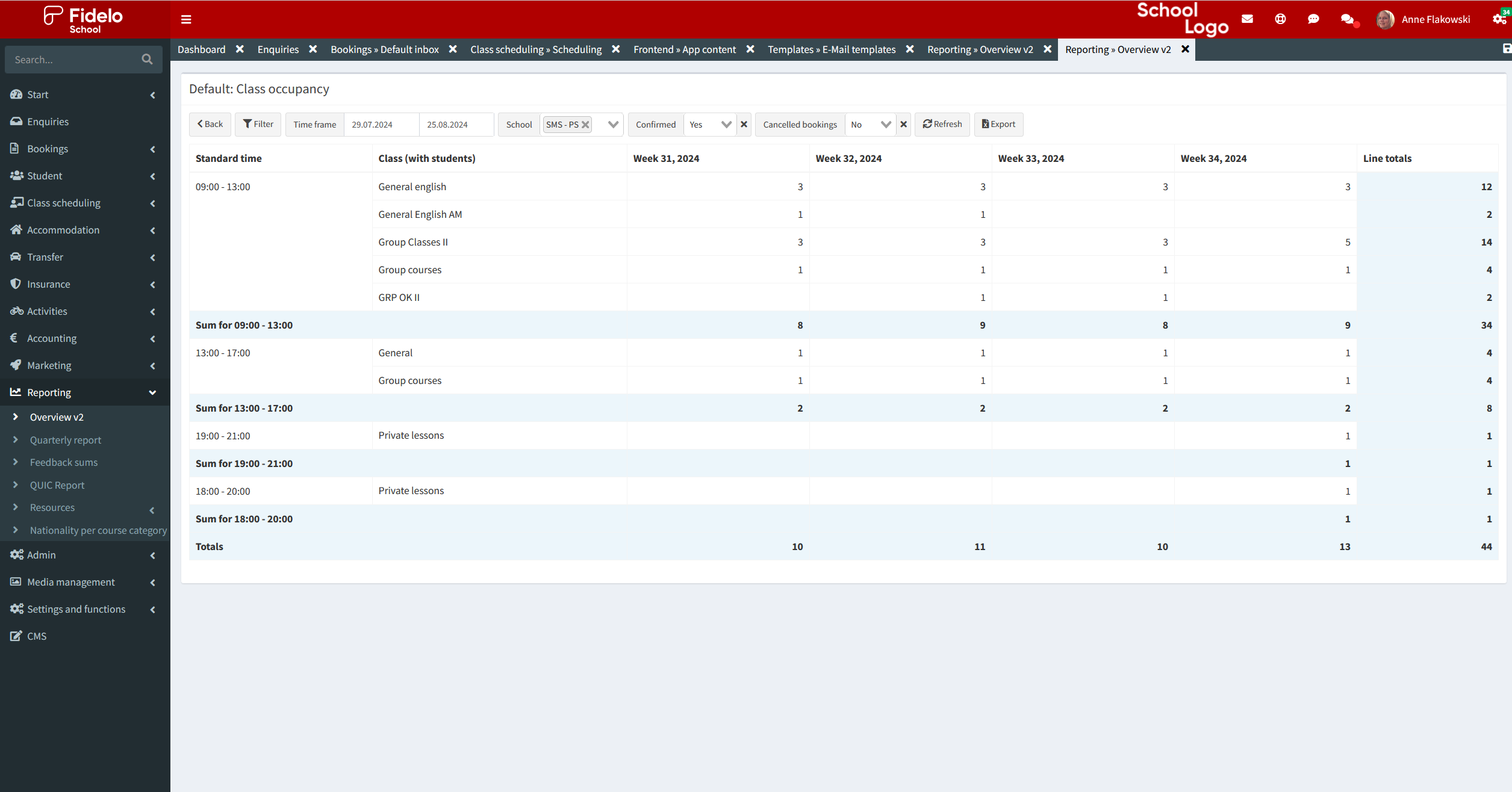Open the Confirmed Yes dropdown
The height and width of the screenshot is (792, 1512).
click(x=711, y=125)
